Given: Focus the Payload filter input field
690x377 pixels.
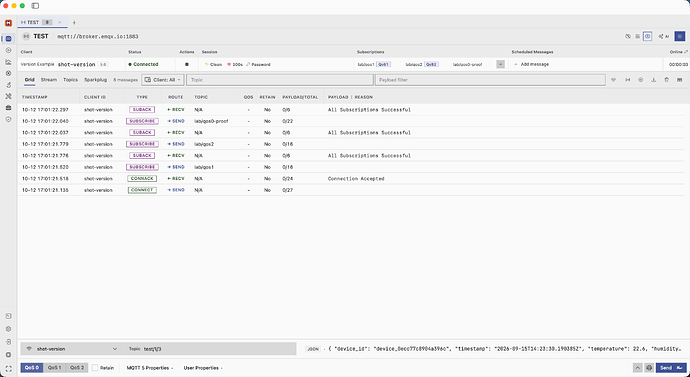Looking at the screenshot, I should pyautogui.click(x=490, y=80).
